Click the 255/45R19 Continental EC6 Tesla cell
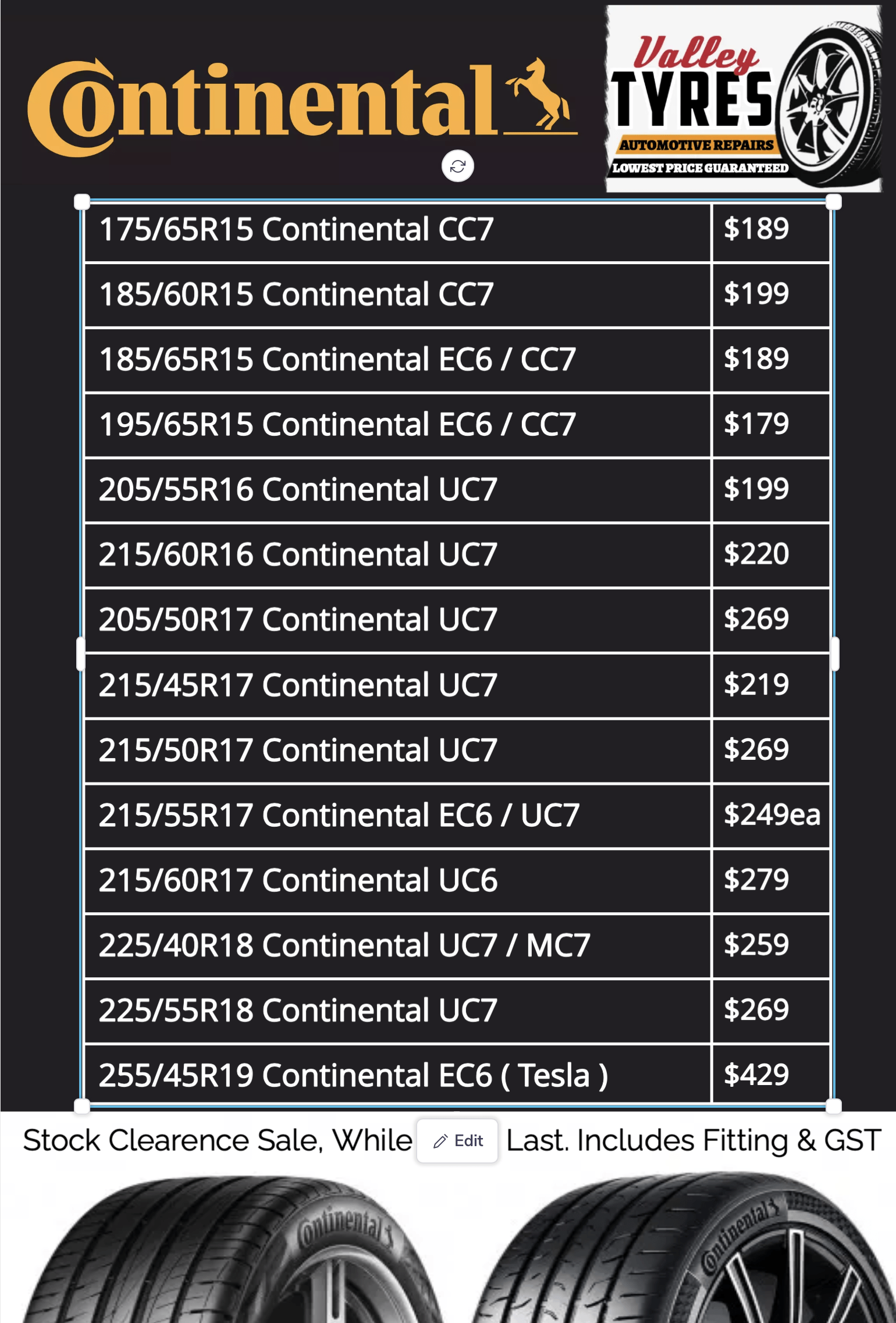Image resolution: width=896 pixels, height=1323 pixels. [397, 1075]
